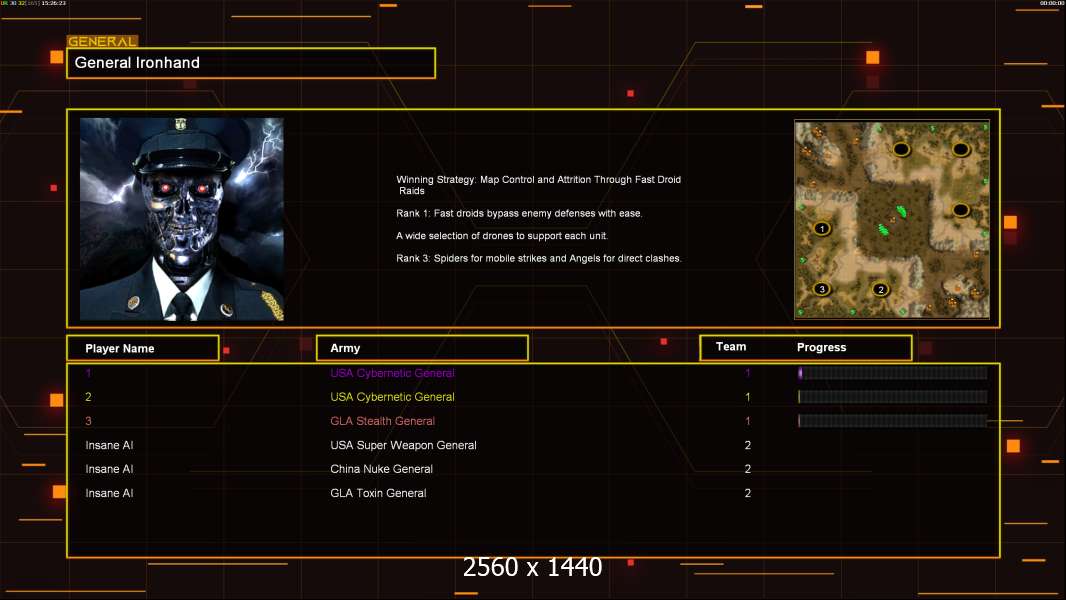Click the yellow USA Cybernetic General army entry
This screenshot has height=600, width=1066.
tap(392, 397)
